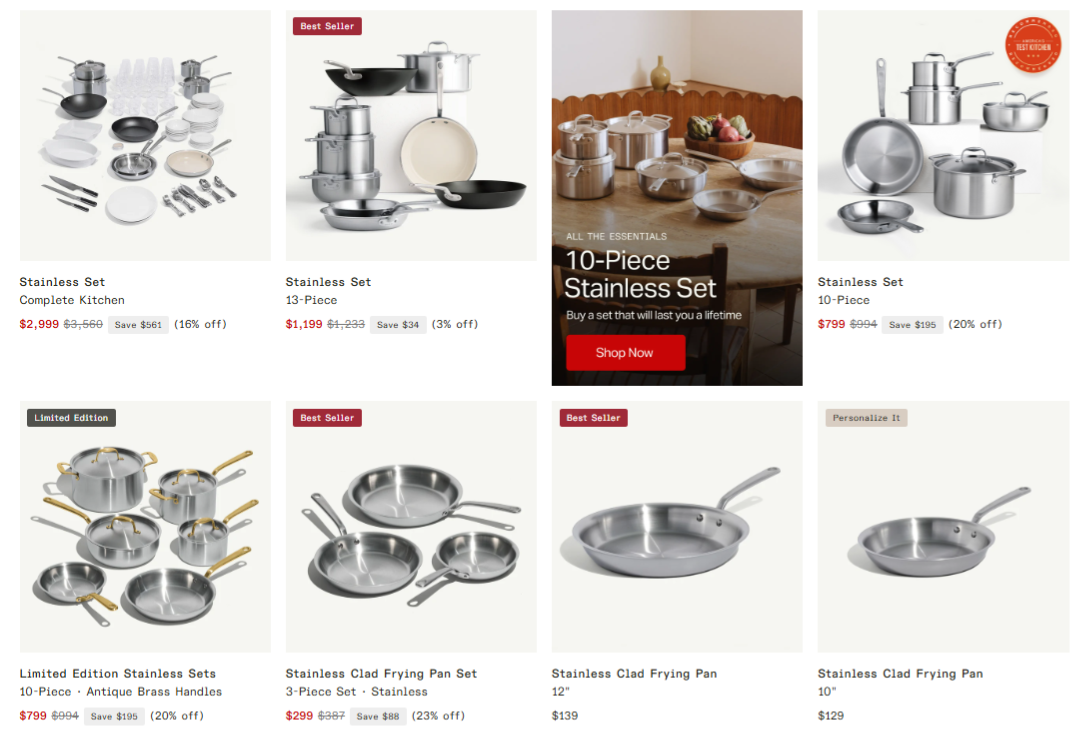Screen dimensions: 1090x732
Task: Click the Shop Now button
Action: point(625,352)
